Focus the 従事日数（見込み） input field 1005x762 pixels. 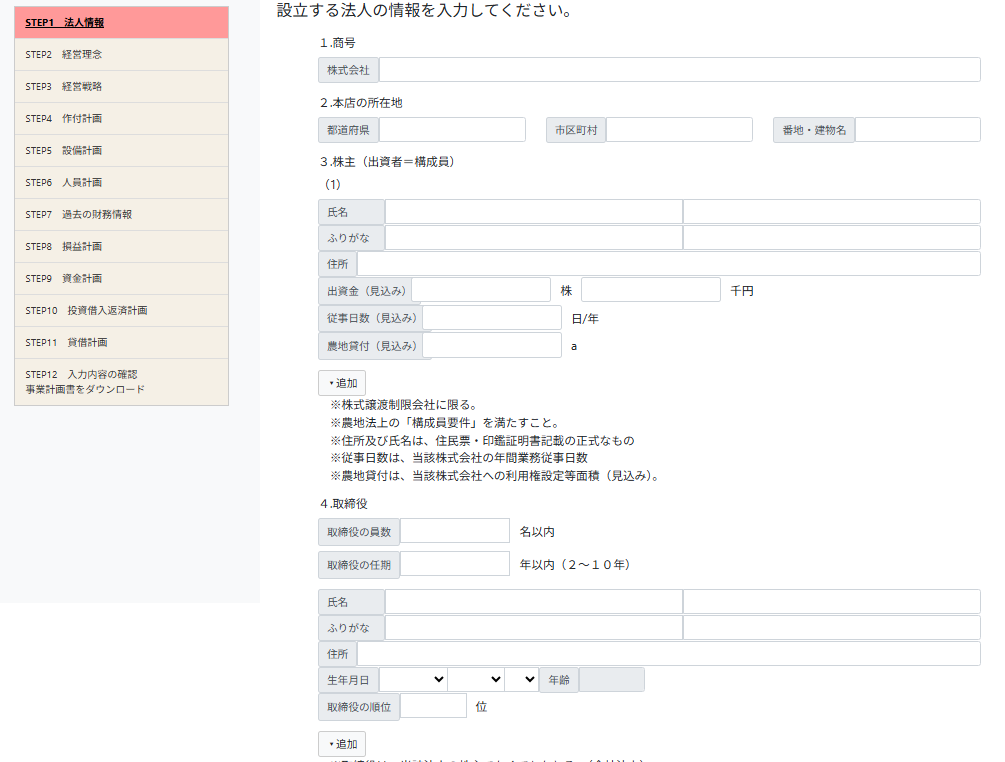point(492,318)
